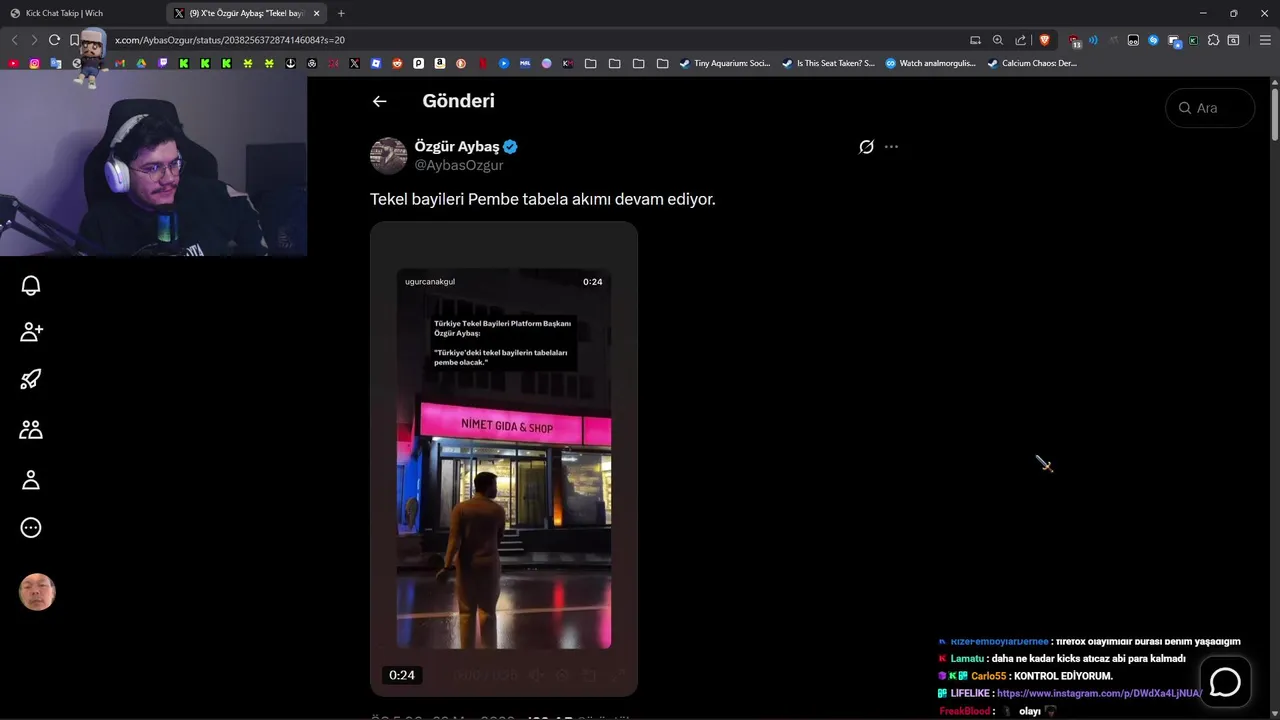This screenshot has width=1280, height=720.
Task: Open Tiny Aquarium bookmark
Action: 725,63
